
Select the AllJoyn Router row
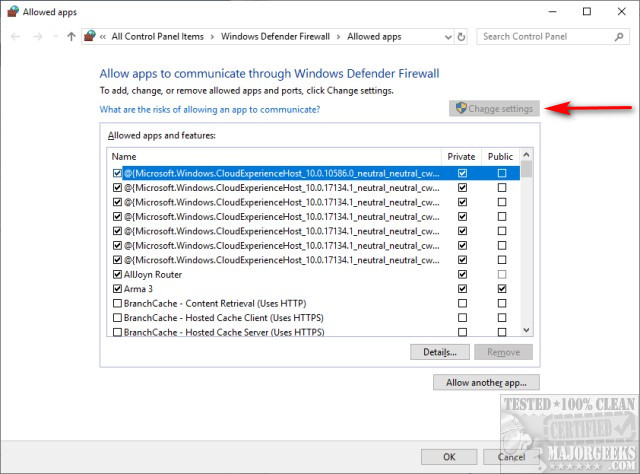click(x=313, y=274)
